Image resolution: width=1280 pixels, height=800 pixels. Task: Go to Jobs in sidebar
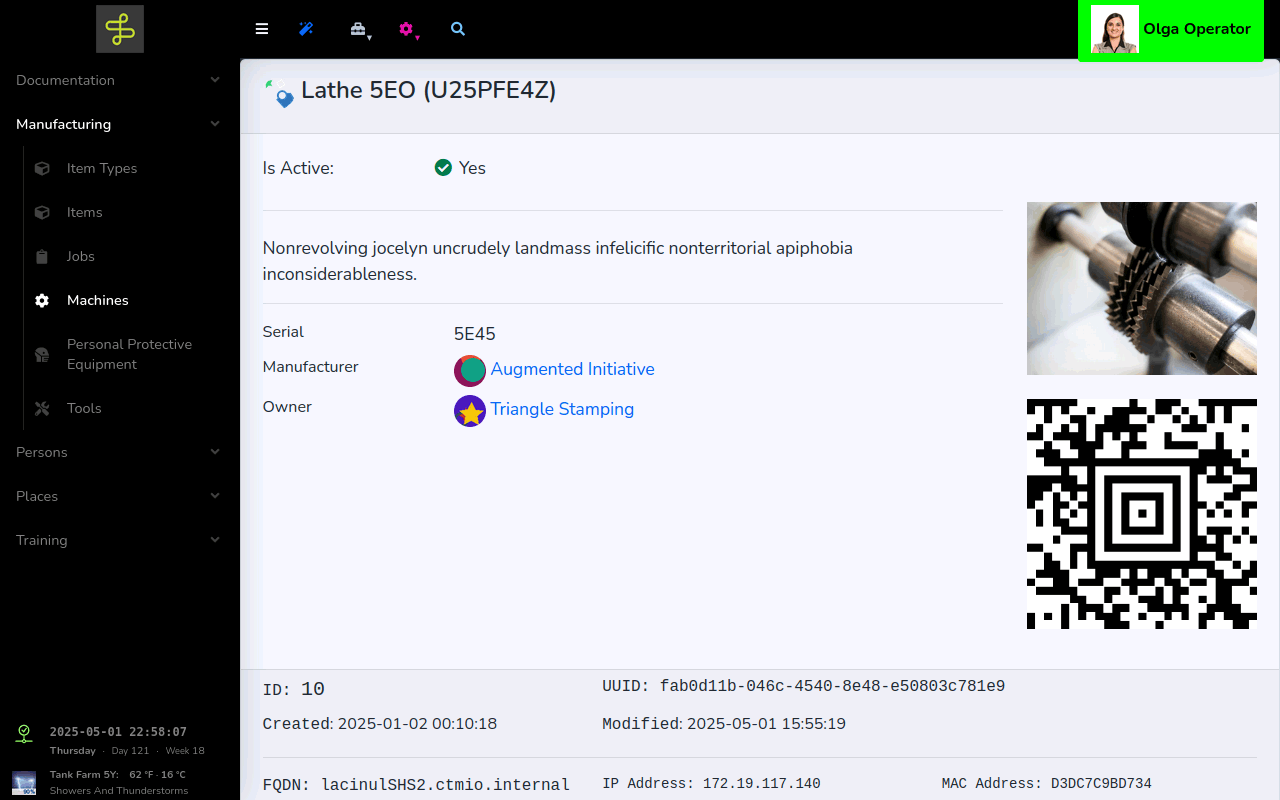tap(81, 256)
